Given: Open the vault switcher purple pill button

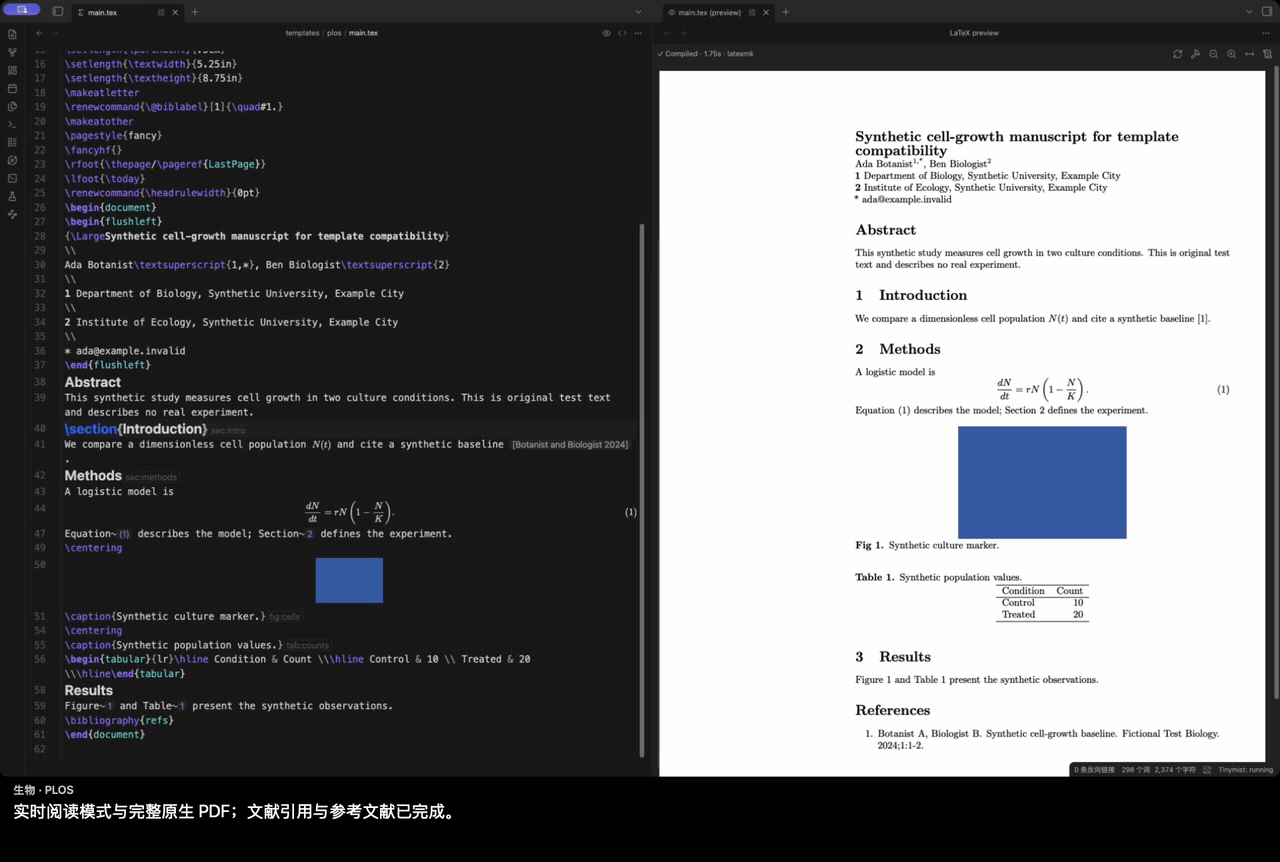Looking at the screenshot, I should (x=22, y=10).
